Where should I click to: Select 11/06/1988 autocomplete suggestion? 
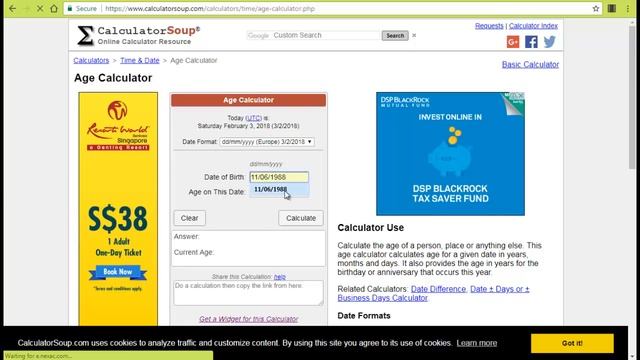click(x=279, y=189)
